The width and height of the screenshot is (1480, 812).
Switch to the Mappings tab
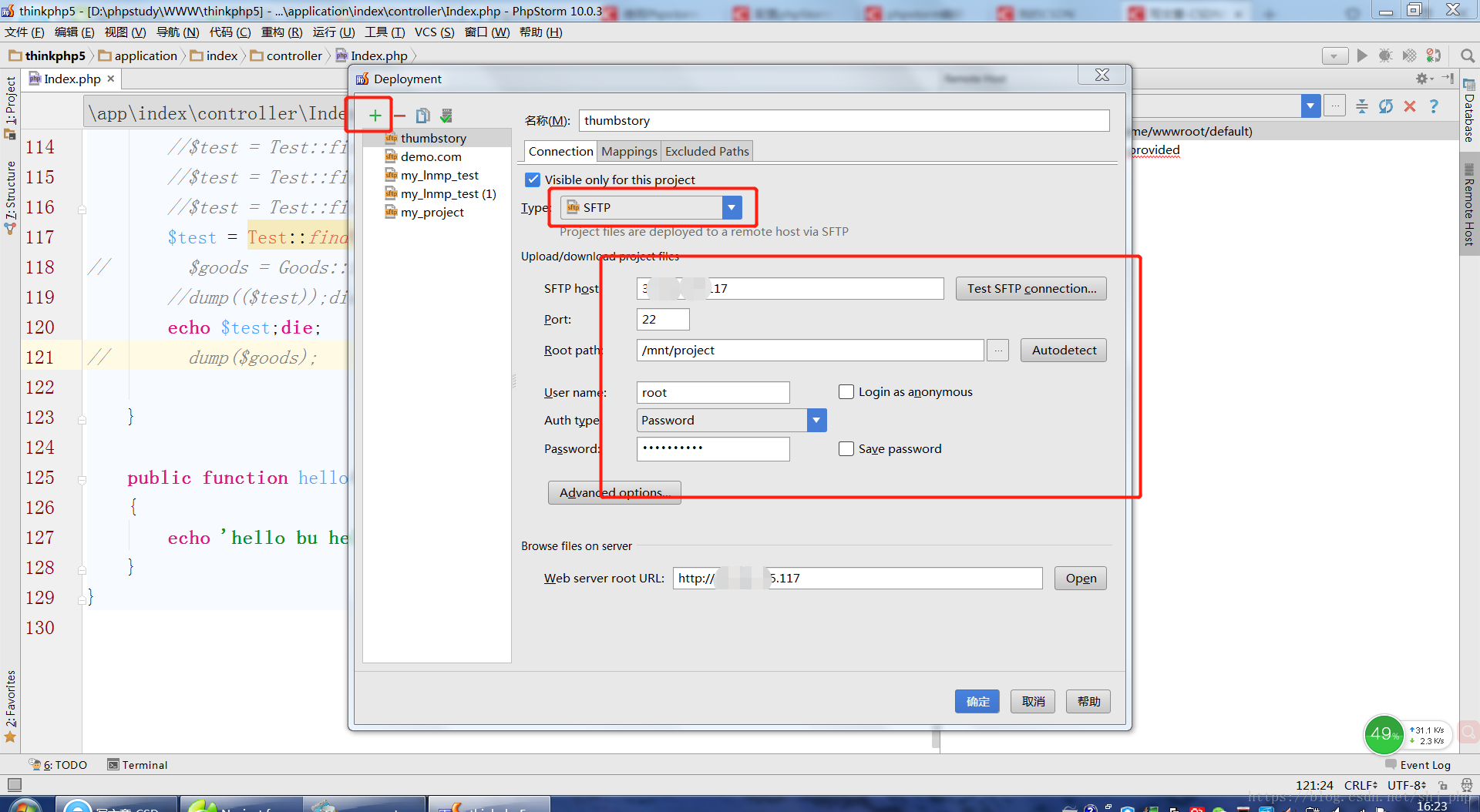[629, 151]
